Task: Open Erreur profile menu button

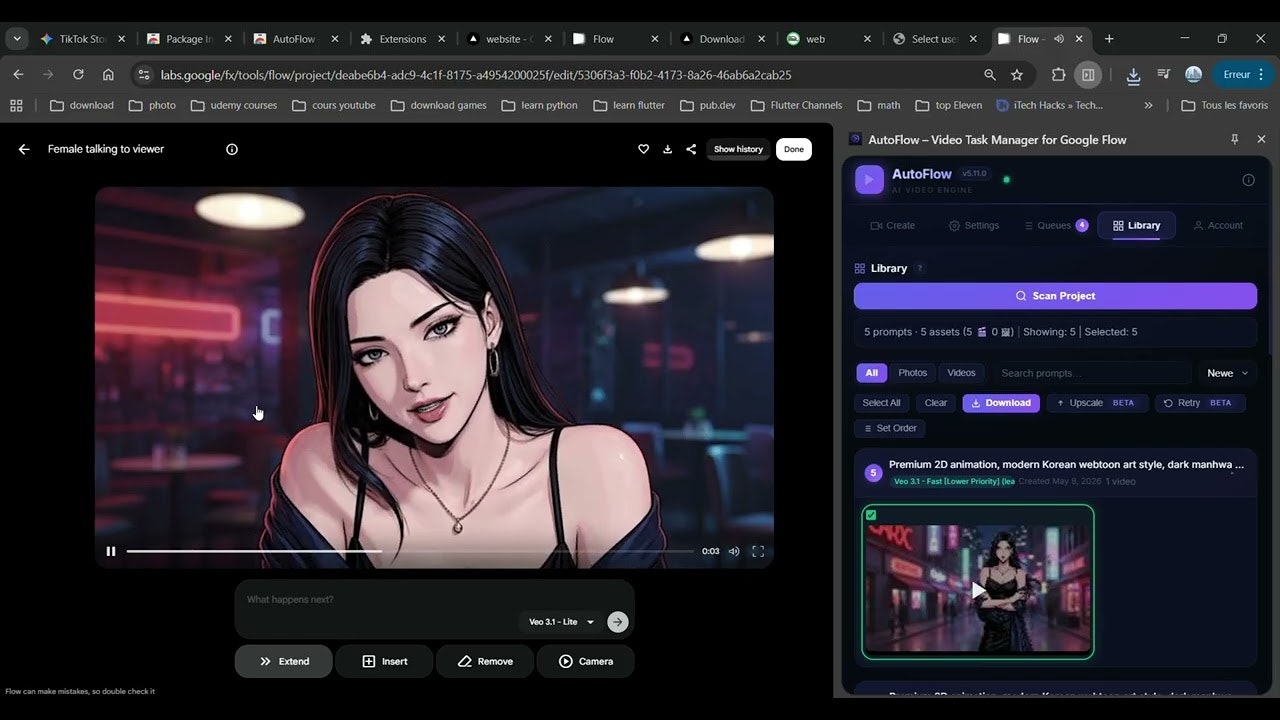Action: (x=1244, y=75)
